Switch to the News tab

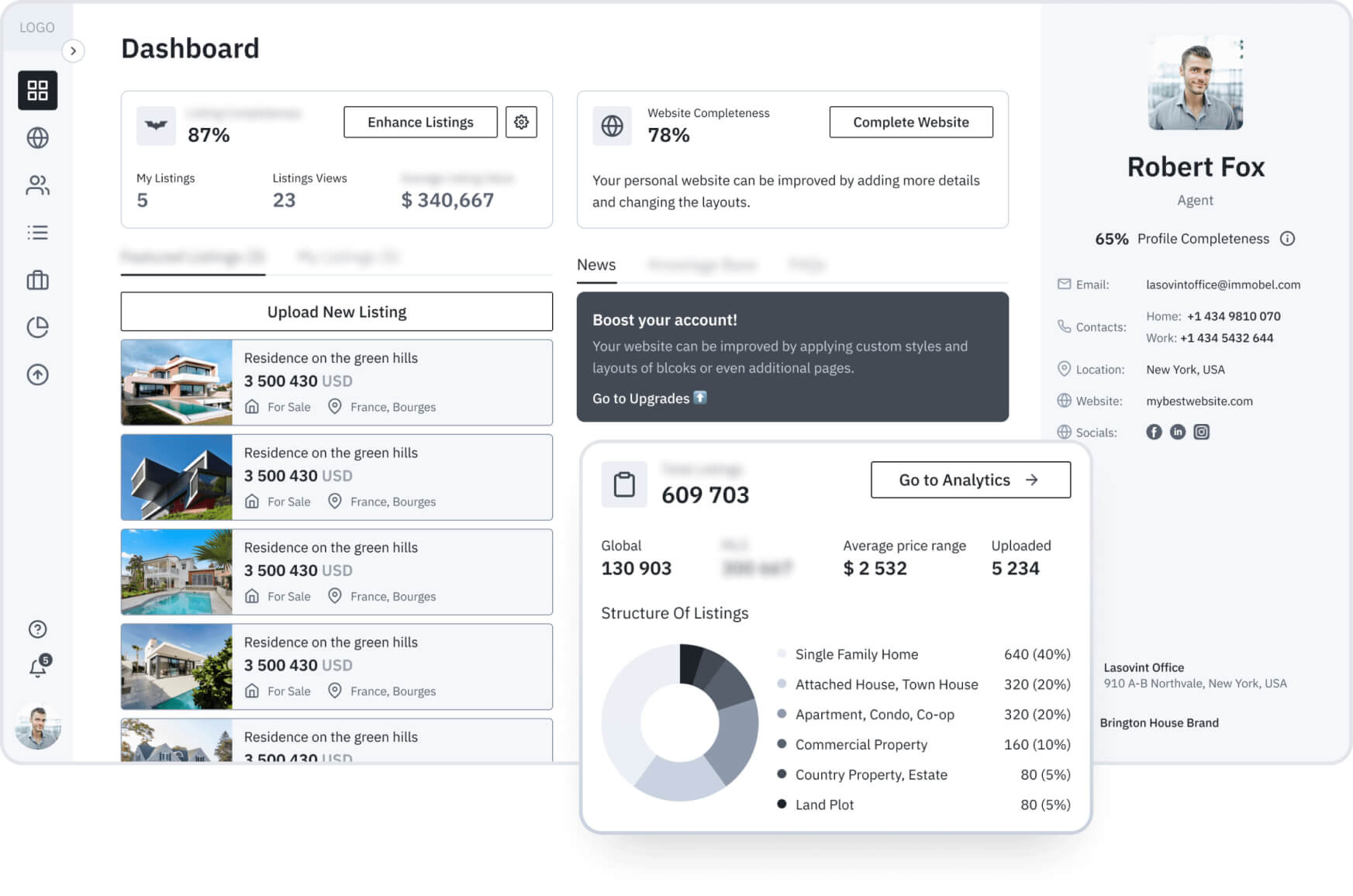[x=596, y=264]
